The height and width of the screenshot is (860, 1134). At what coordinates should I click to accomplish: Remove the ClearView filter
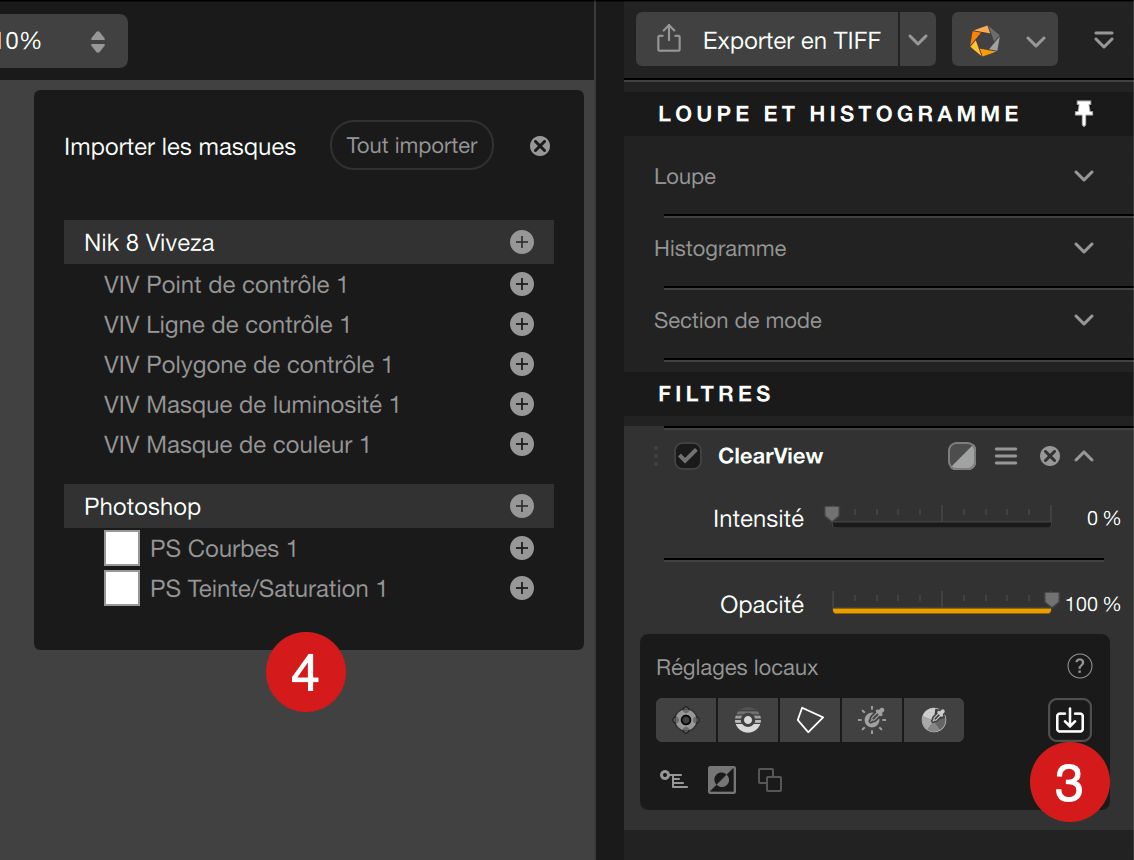click(1049, 456)
